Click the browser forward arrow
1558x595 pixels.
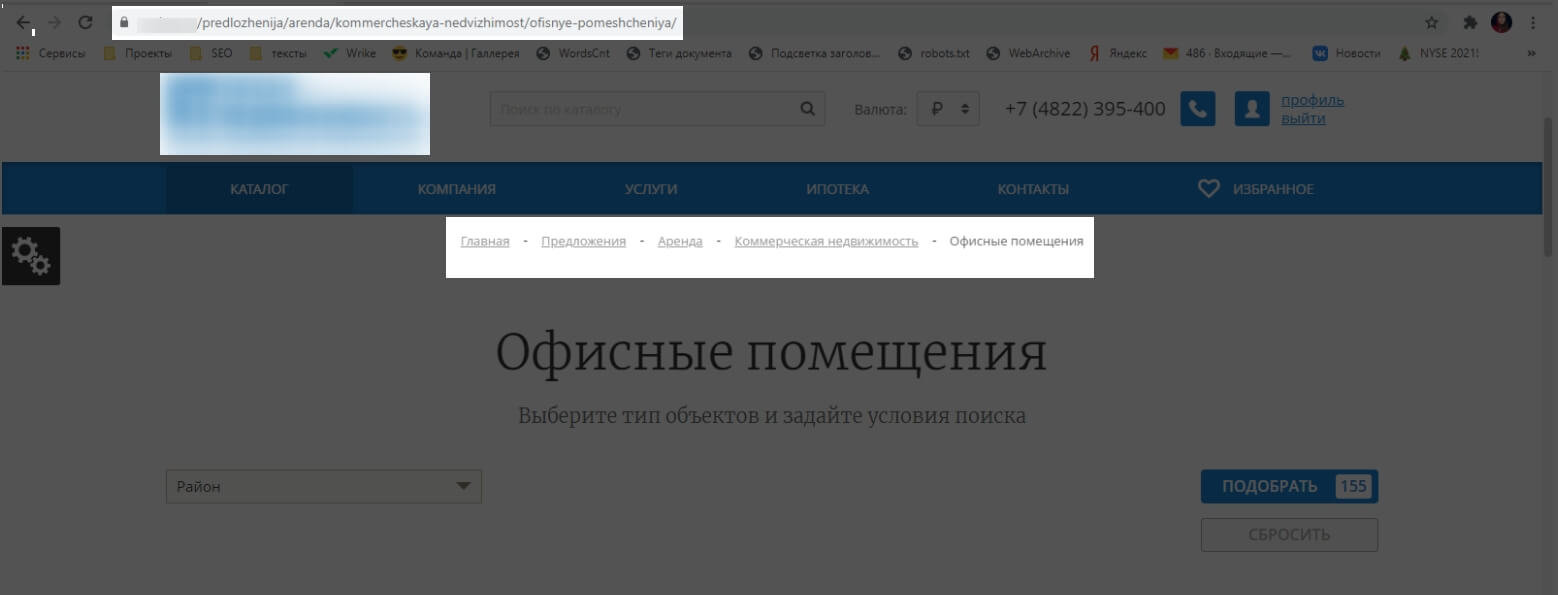coord(54,22)
